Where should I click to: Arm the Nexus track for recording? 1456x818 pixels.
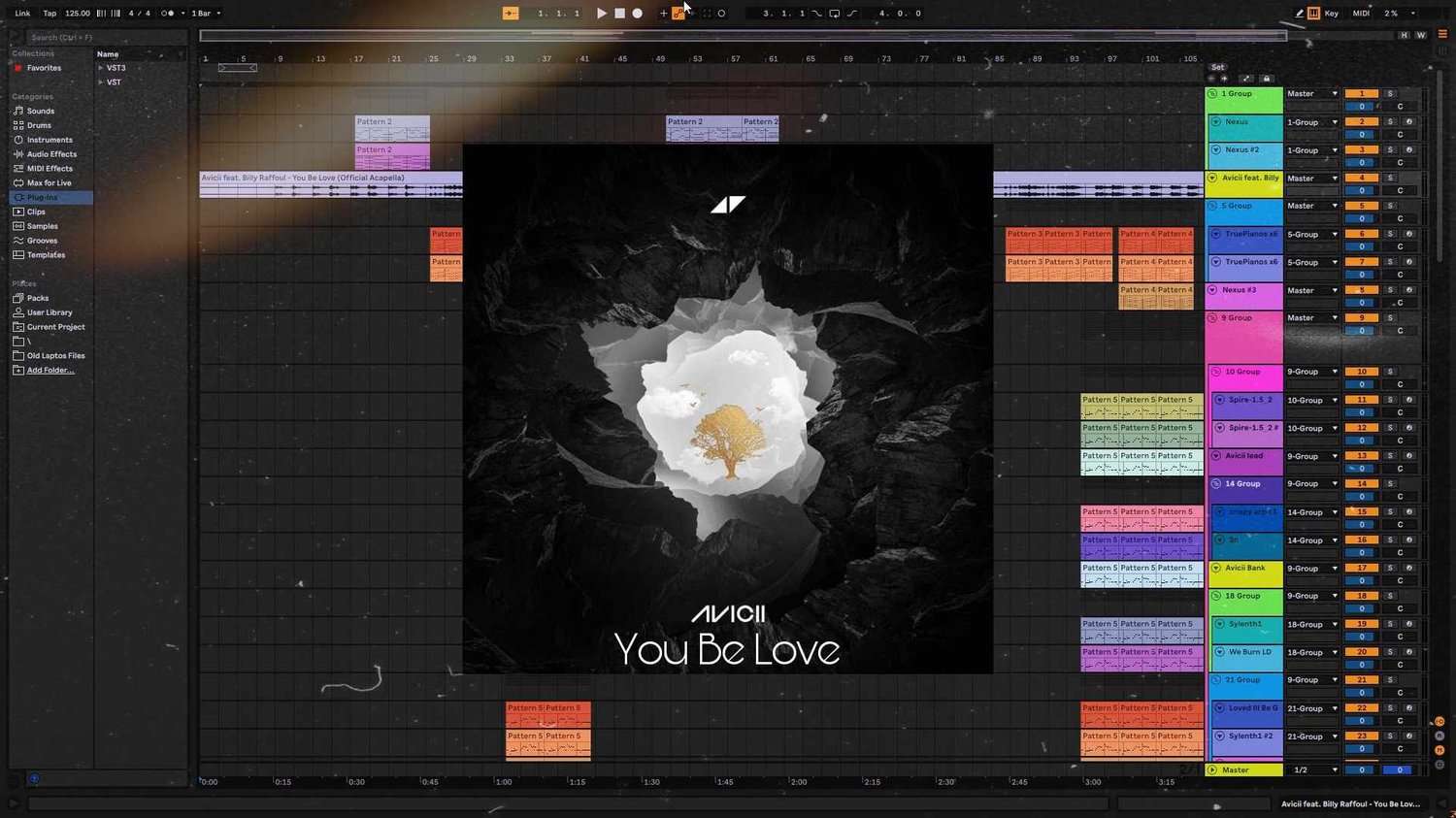(x=1408, y=122)
